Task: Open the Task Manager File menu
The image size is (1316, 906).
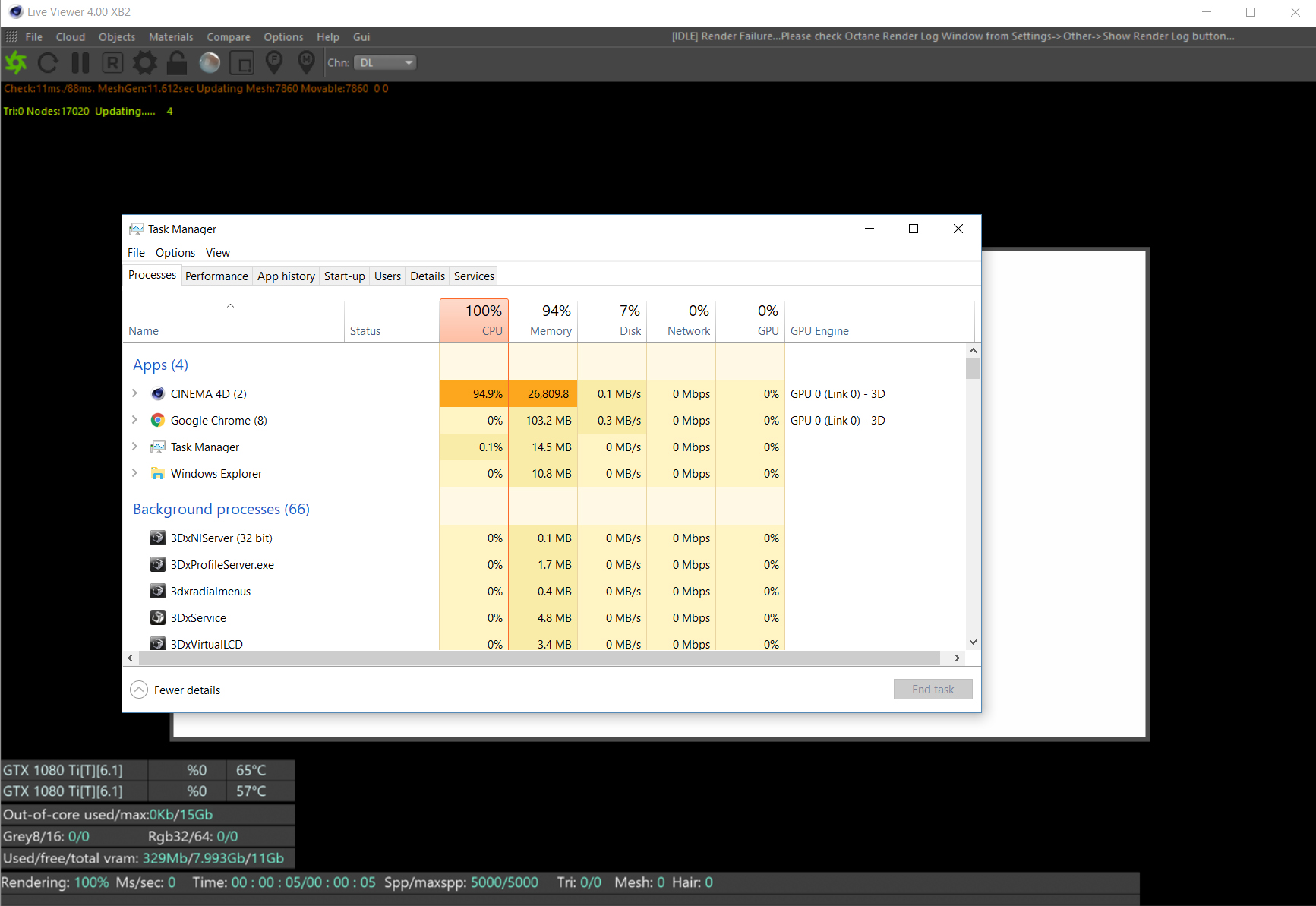Action: (x=136, y=253)
